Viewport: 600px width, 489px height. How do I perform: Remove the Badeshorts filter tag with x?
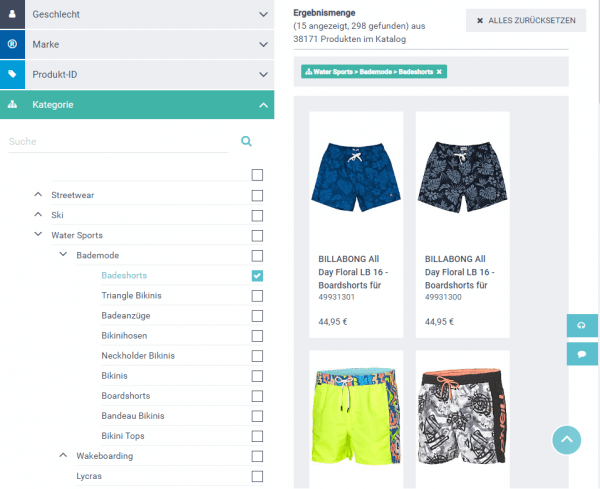click(x=439, y=72)
